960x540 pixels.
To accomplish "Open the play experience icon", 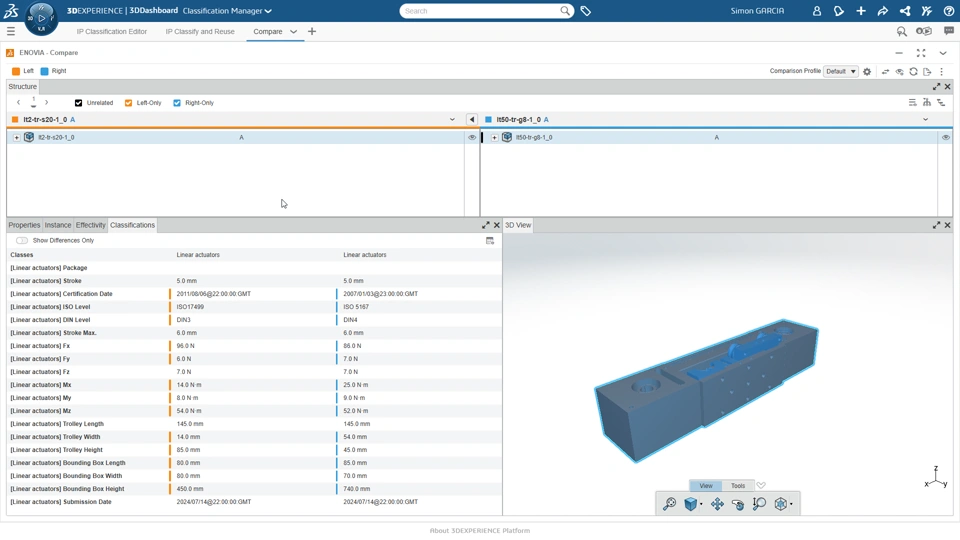I will pyautogui.click(x=924, y=31).
